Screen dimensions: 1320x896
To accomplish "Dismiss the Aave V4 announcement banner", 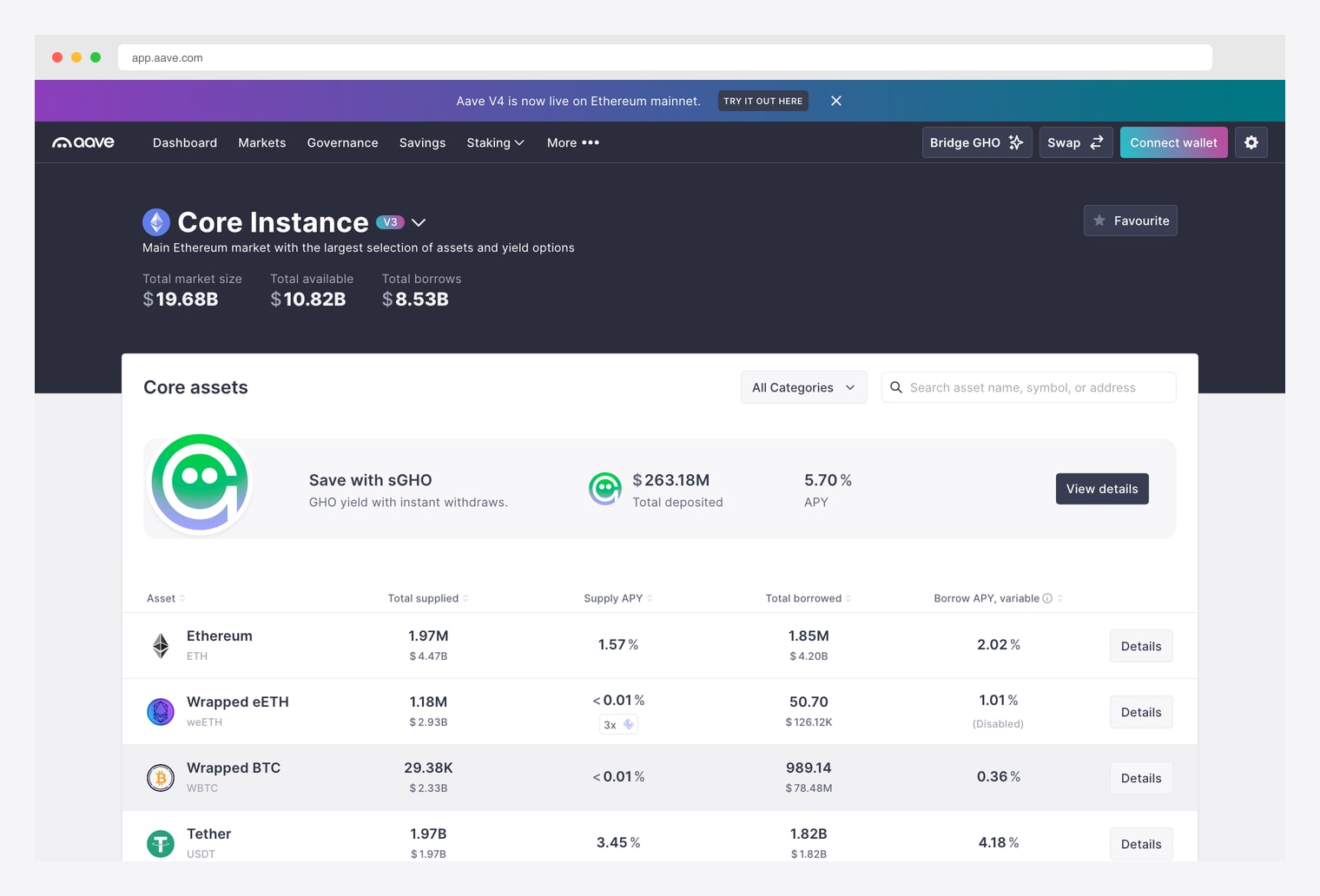I will click(836, 101).
